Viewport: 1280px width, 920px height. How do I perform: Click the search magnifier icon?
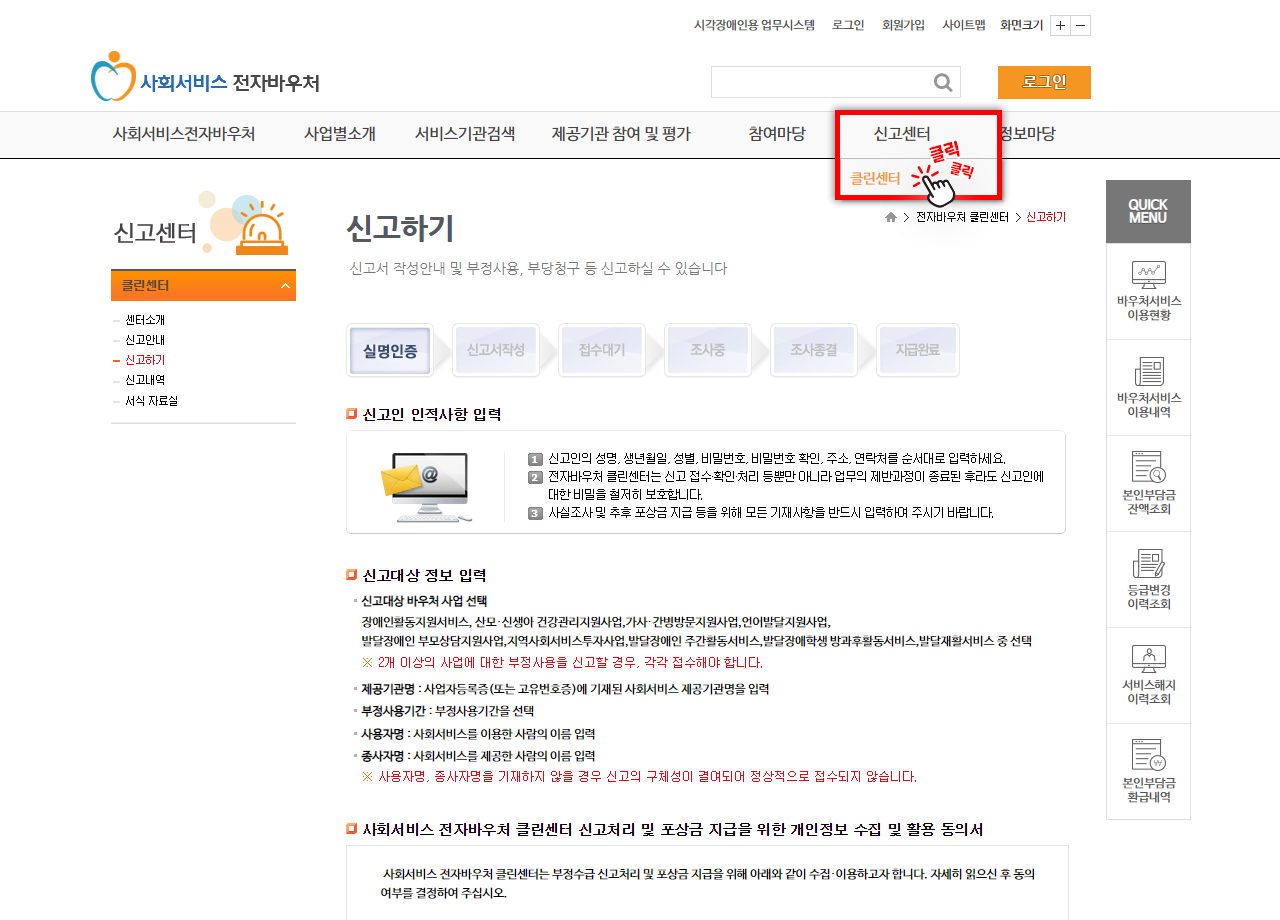[x=942, y=82]
